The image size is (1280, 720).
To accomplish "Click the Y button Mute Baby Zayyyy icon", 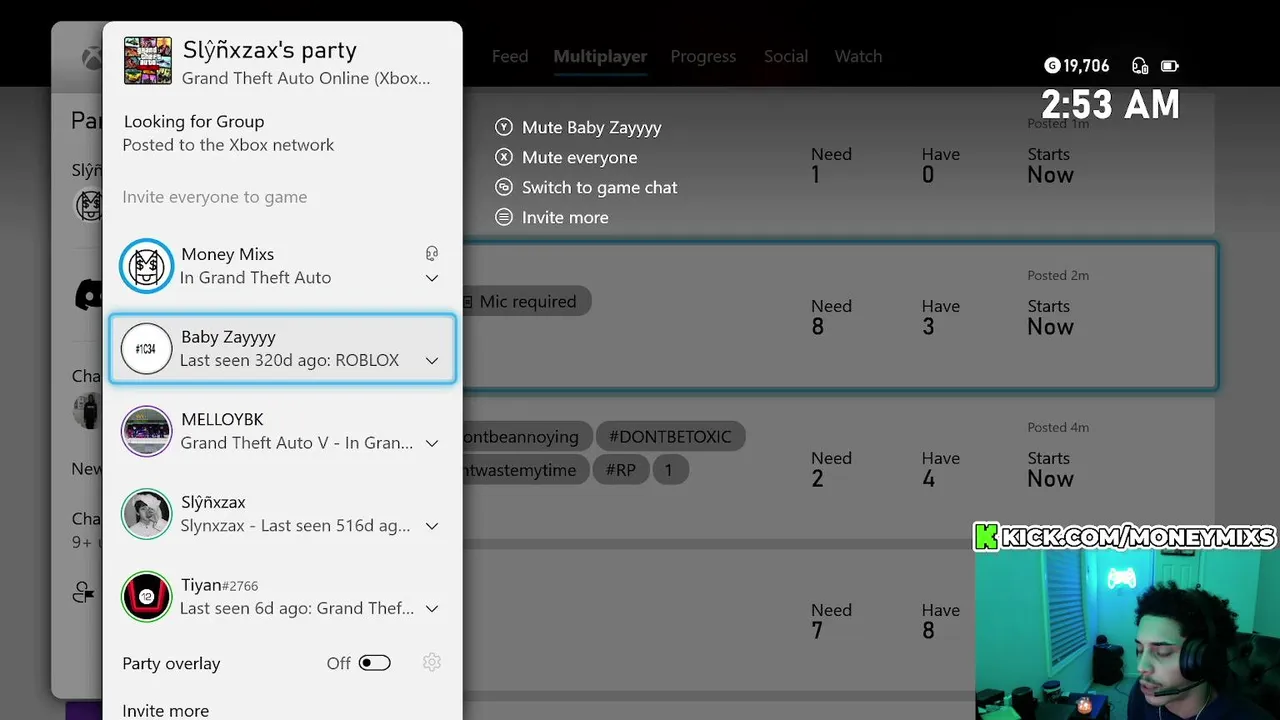I will point(504,127).
